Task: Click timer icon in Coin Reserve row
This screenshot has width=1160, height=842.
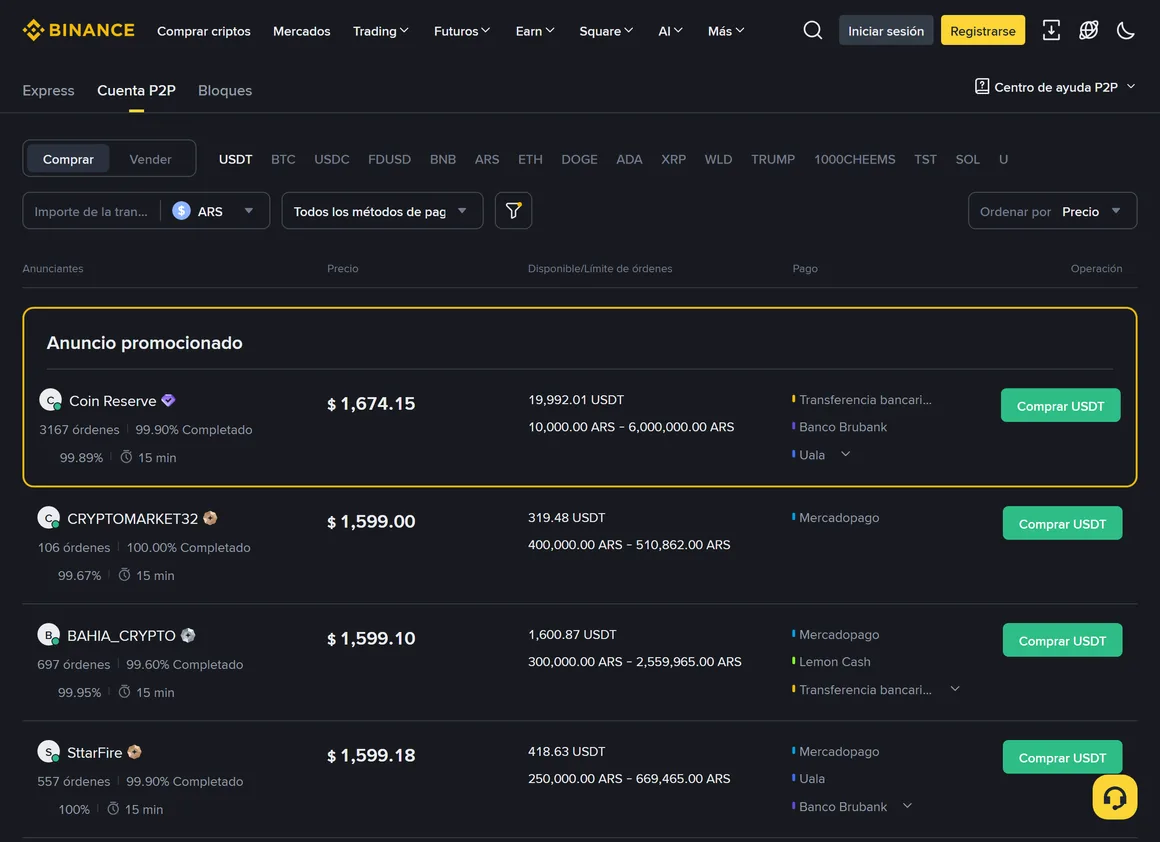Action: pyautogui.click(x=127, y=457)
